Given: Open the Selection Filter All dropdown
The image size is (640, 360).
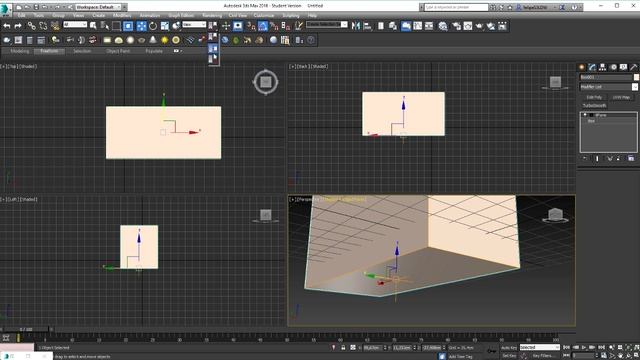Looking at the screenshot, I should pyautogui.click(x=75, y=24).
